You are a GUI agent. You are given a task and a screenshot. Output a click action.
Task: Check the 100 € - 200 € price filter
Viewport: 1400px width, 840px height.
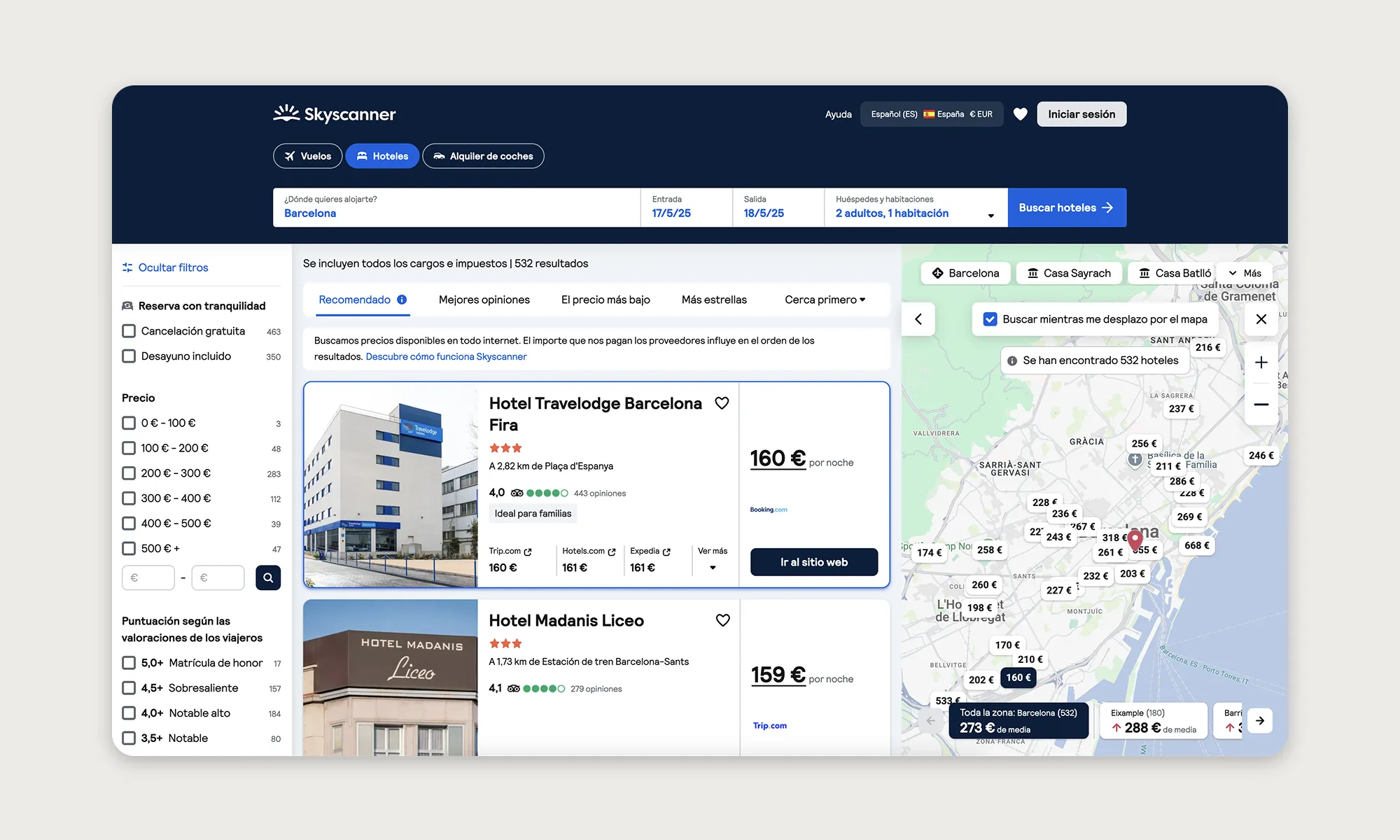click(129, 448)
